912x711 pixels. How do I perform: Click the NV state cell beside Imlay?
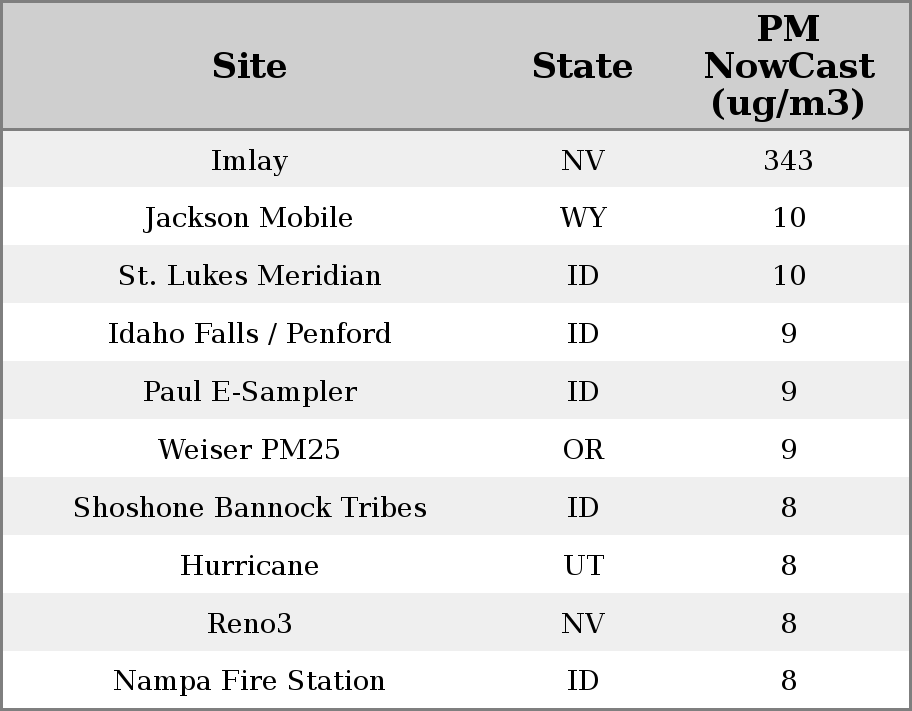[x=583, y=160]
